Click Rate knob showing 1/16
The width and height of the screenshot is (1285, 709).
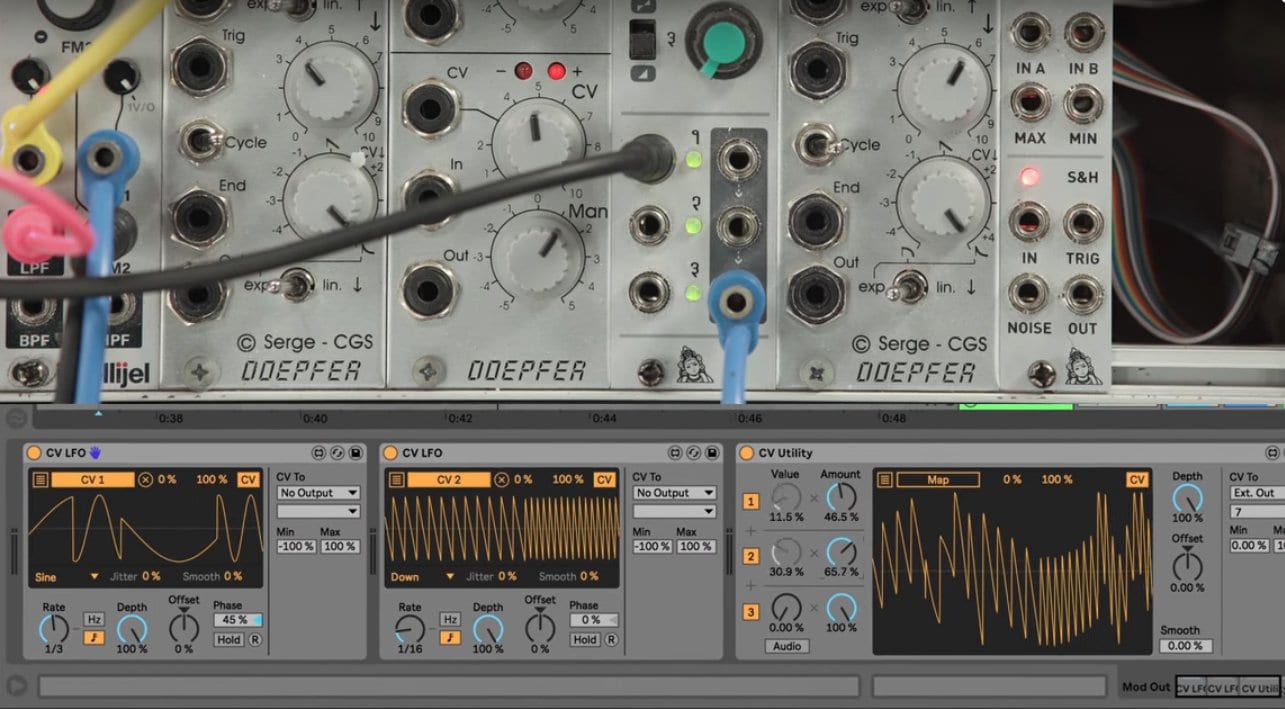410,629
